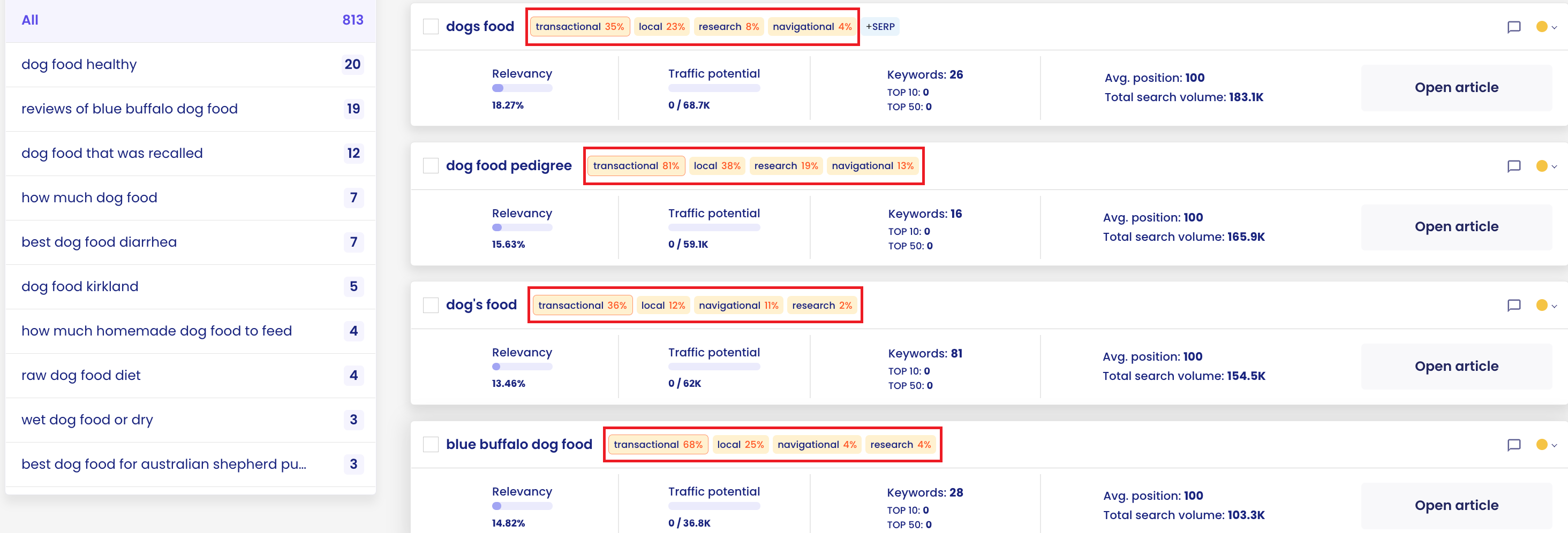Click 'Total search volume: 183.1K' text
This screenshot has height=533, width=1568.
tap(1183, 97)
